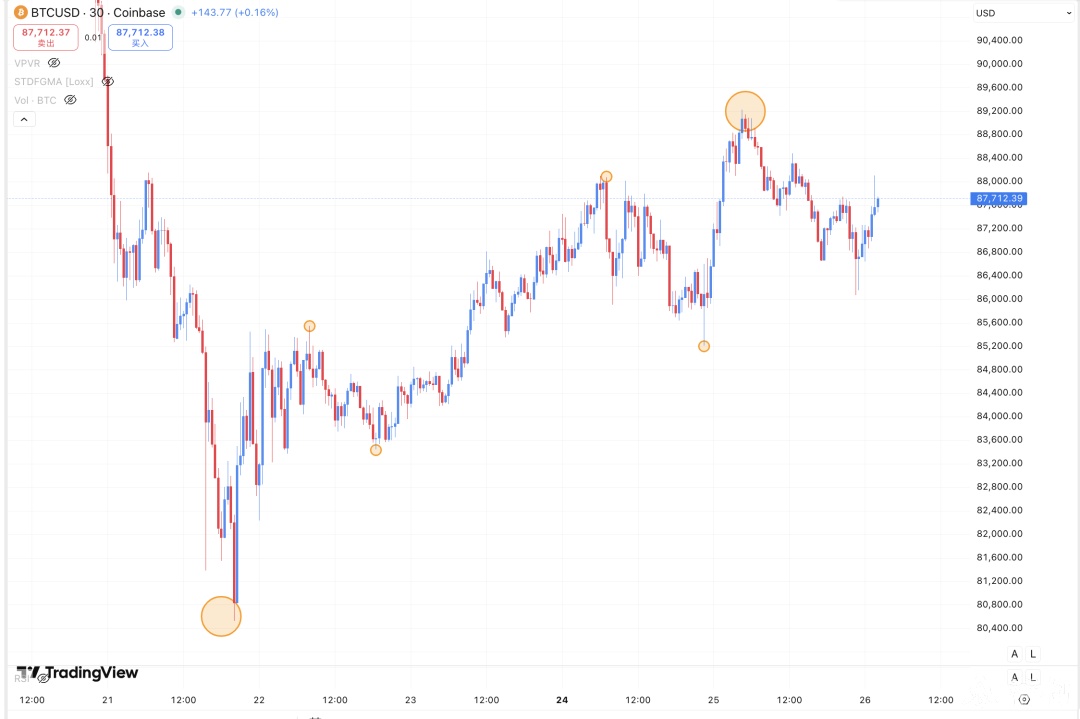Click the large orange circle at the chart peak
The width and height of the screenshot is (1080, 719).
pos(745,111)
